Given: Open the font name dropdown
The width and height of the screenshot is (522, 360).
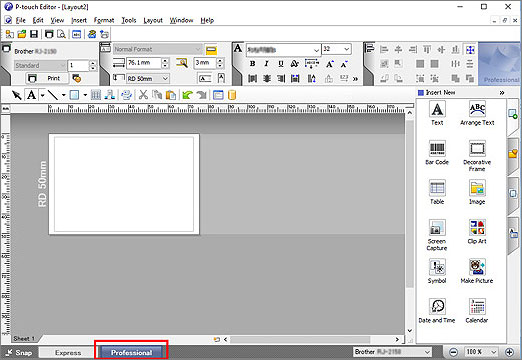Looking at the screenshot, I should (x=316, y=50).
